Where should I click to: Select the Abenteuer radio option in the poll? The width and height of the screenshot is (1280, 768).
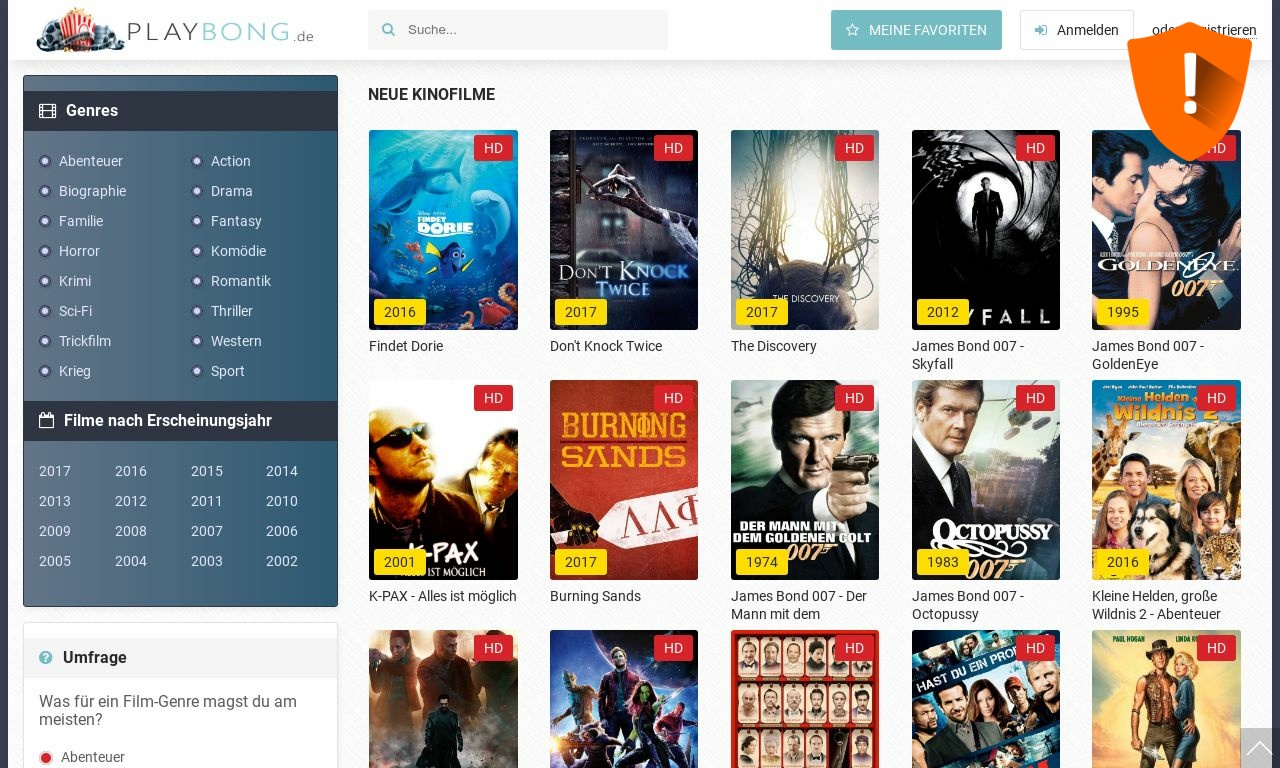point(46,758)
